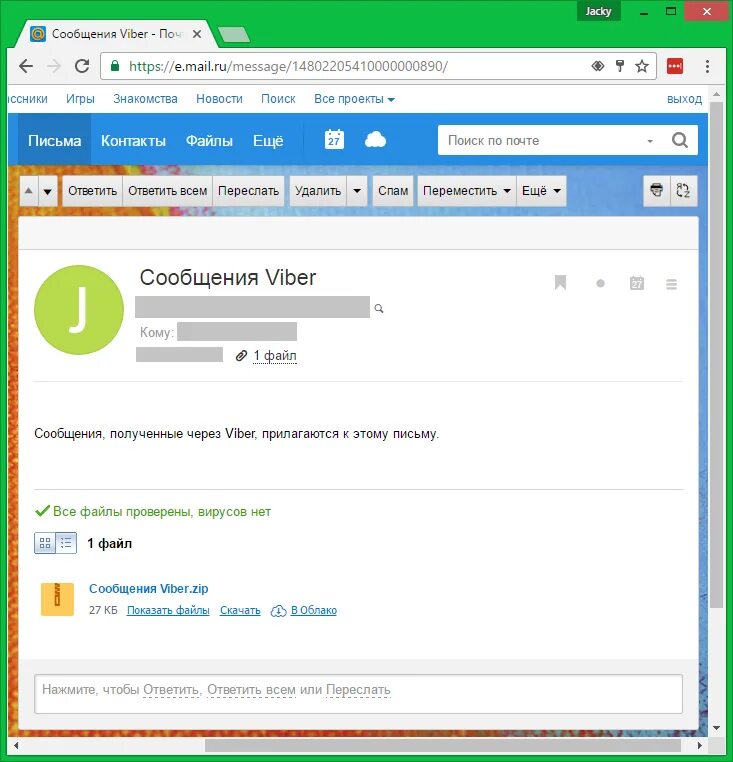Click the cloud download icon beside В Облако
Screen dimensions: 733x762
pos(278,611)
